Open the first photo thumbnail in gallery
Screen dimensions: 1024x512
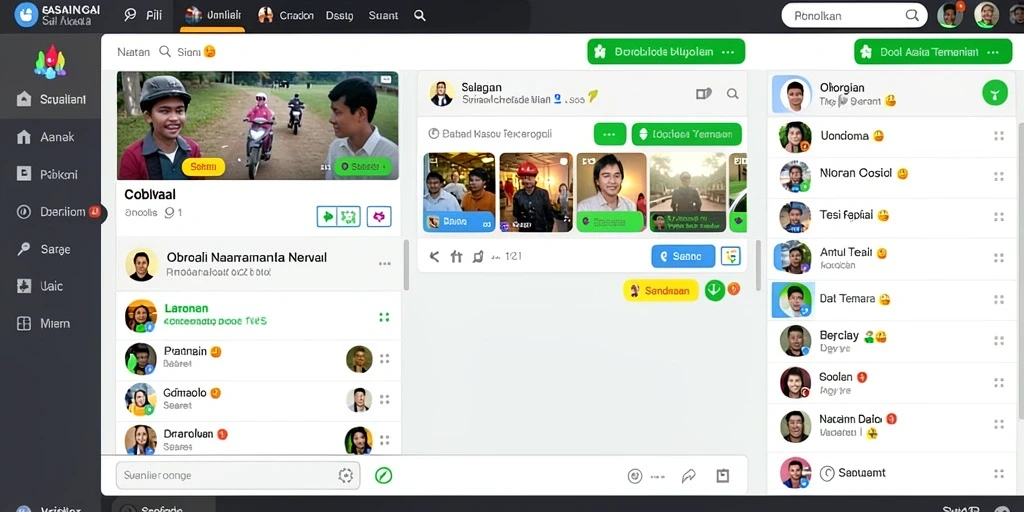point(459,193)
